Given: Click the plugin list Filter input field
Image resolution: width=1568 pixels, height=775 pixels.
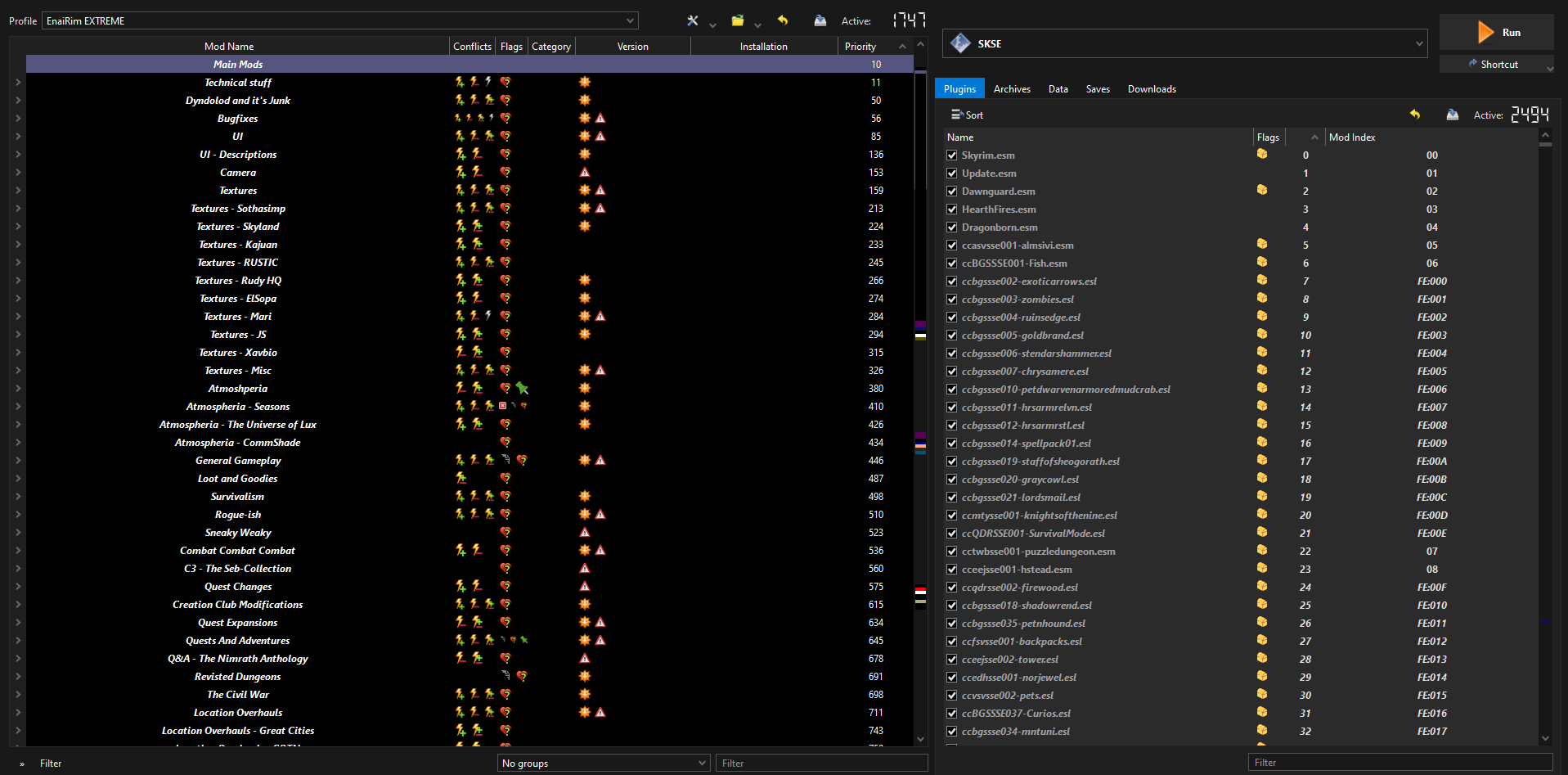Looking at the screenshot, I should tap(1399, 763).
